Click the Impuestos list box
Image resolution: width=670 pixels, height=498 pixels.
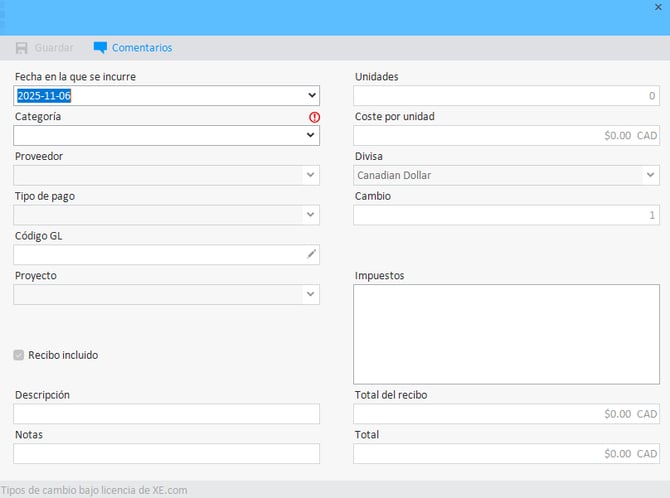[x=506, y=334]
